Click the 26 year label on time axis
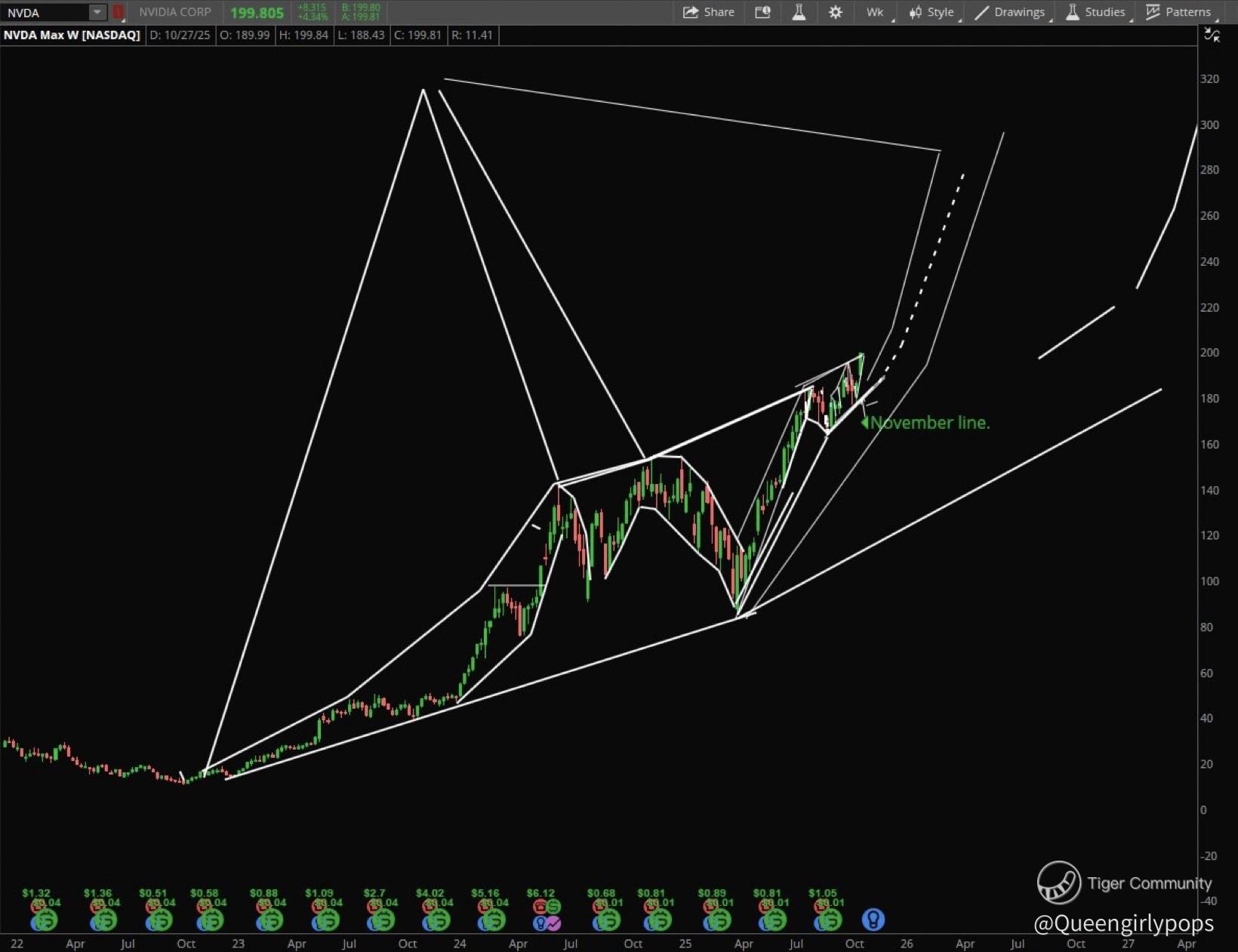This screenshot has height=952, width=1238. pyautogui.click(x=907, y=944)
